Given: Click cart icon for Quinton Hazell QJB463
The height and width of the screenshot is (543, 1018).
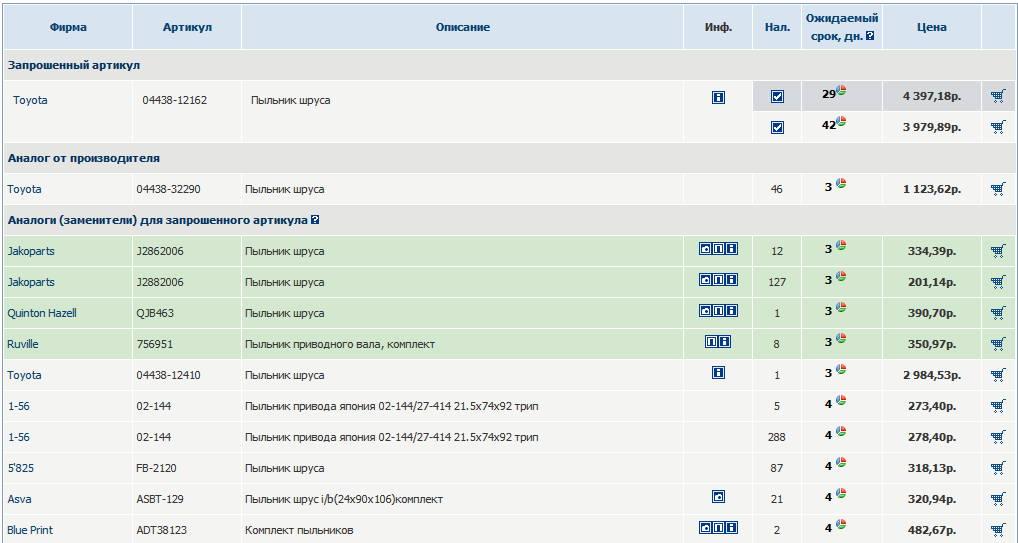Looking at the screenshot, I should tap(997, 313).
